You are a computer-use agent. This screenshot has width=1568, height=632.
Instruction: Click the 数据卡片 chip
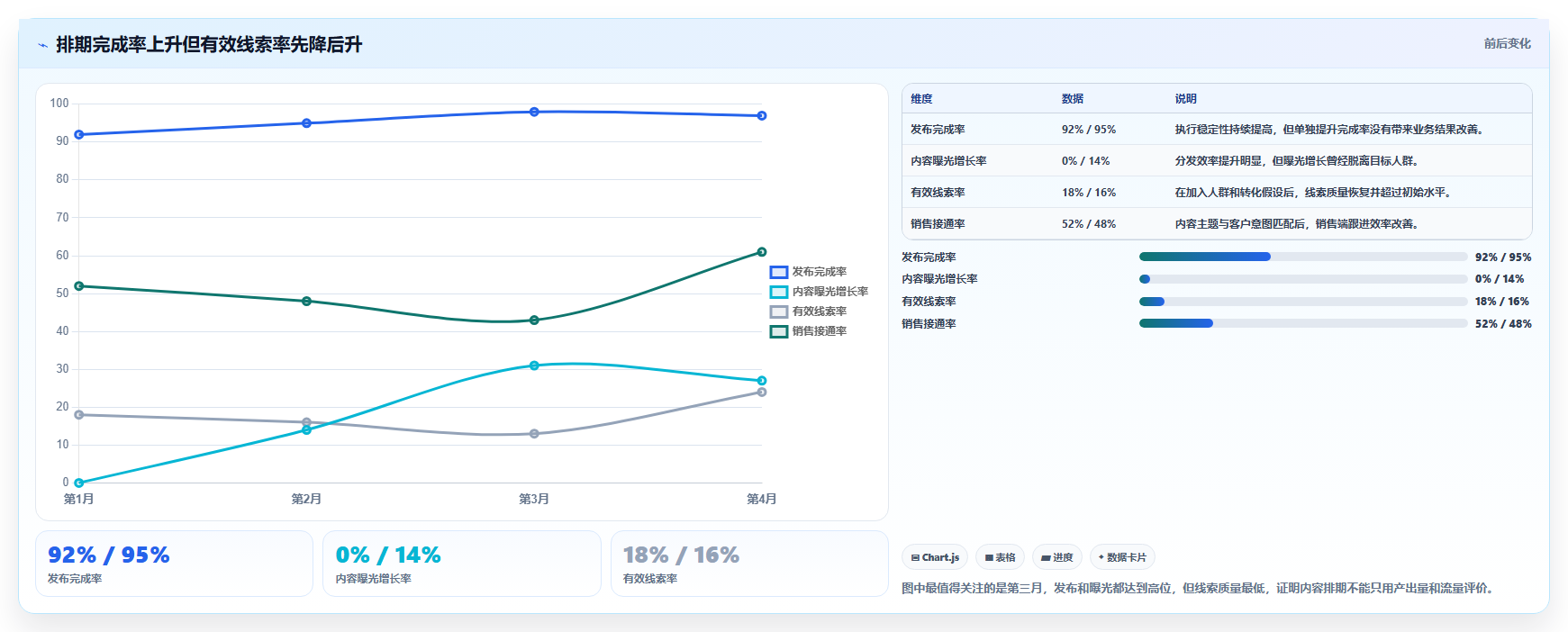pyautogui.click(x=1122, y=557)
